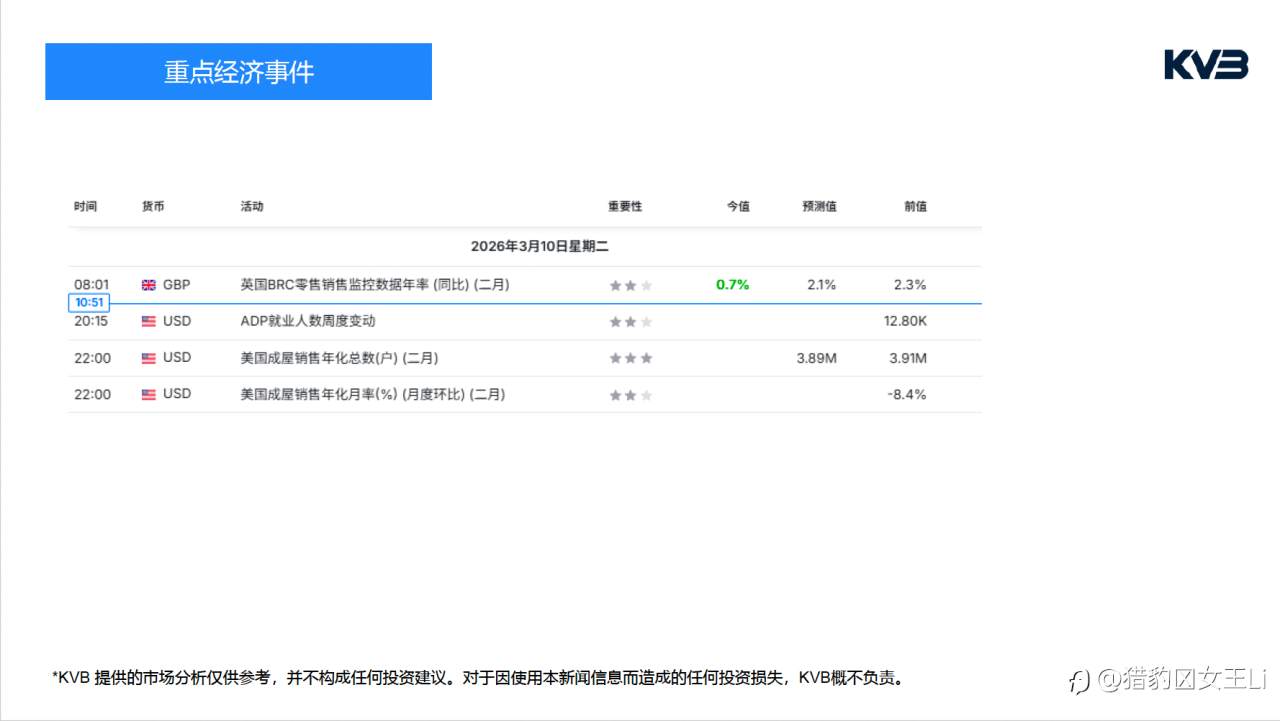The height and width of the screenshot is (721, 1280).
Task: Click the 10:51 time badge marker
Action: tap(89, 302)
